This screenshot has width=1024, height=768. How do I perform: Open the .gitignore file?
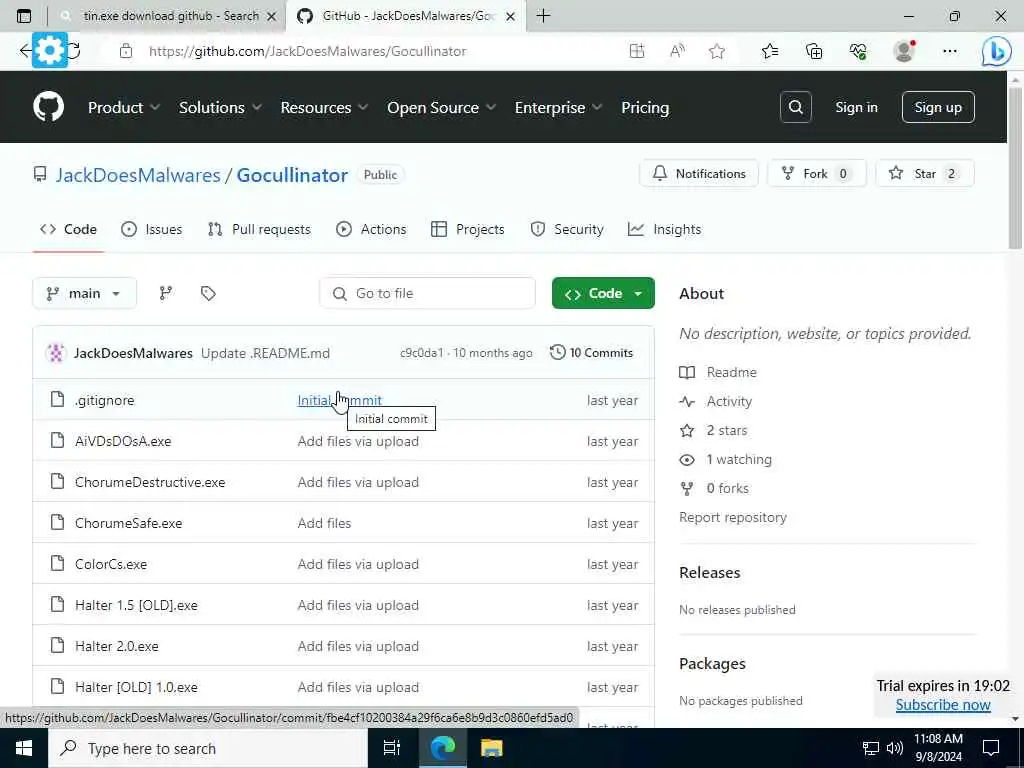pyautogui.click(x=104, y=400)
